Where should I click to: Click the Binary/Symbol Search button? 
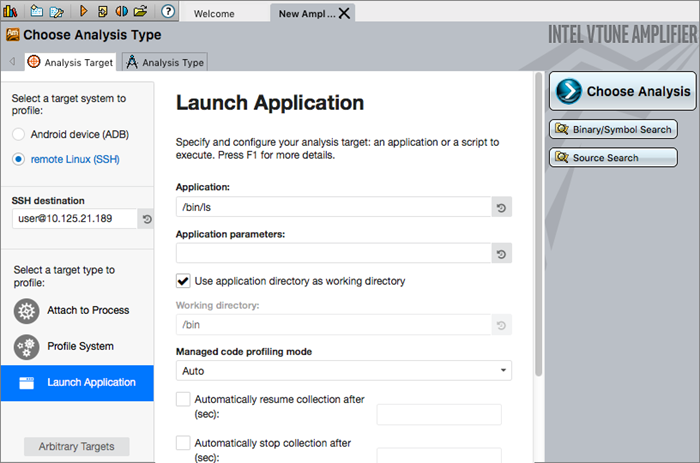click(613, 130)
